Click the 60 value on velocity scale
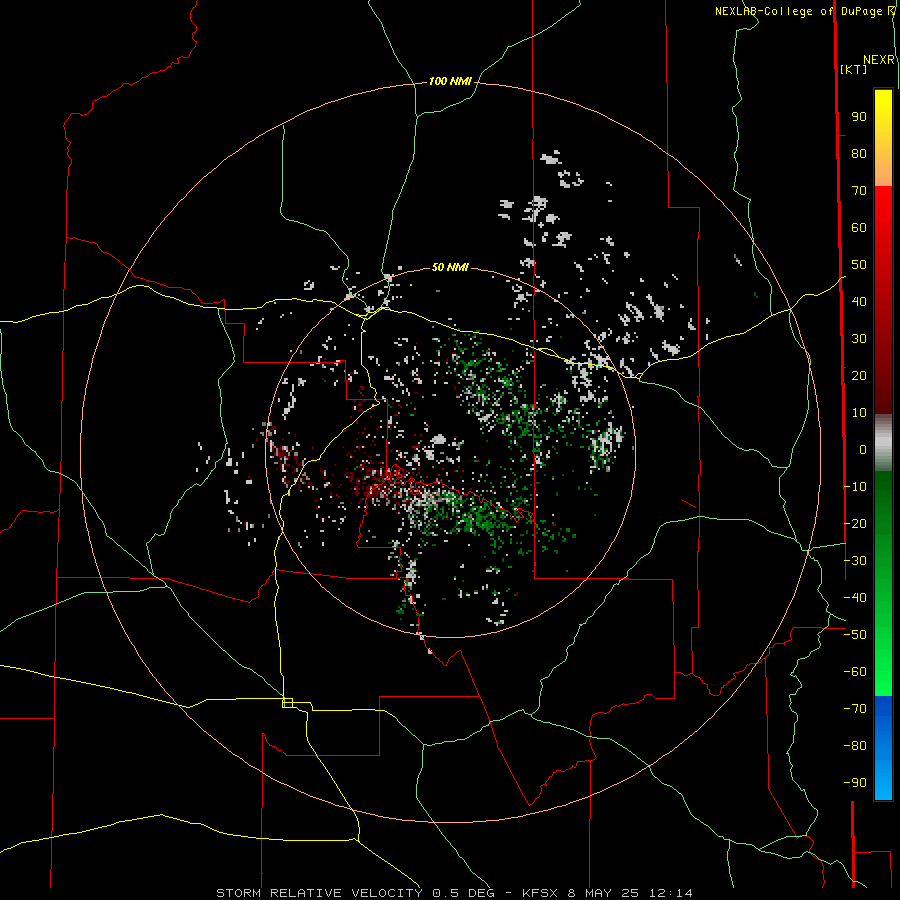This screenshot has height=900, width=900. pyautogui.click(x=859, y=227)
